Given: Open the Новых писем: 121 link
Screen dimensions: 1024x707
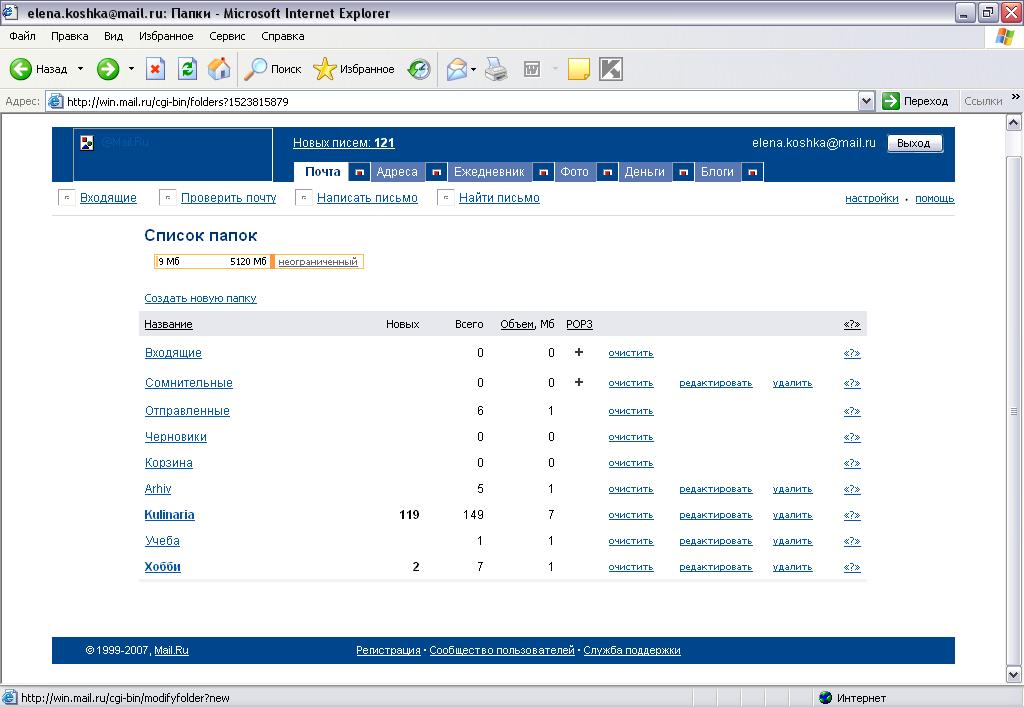Looking at the screenshot, I should click(x=344, y=142).
